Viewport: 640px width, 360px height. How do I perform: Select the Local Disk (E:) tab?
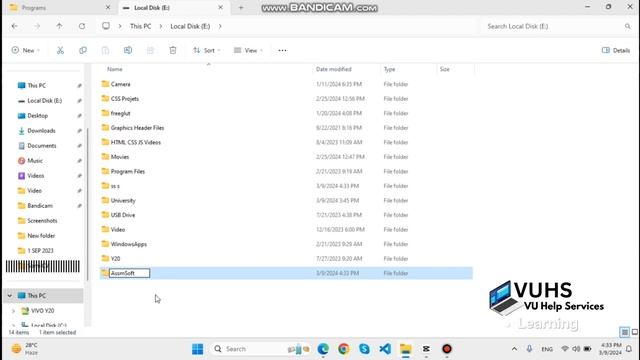coord(173,8)
